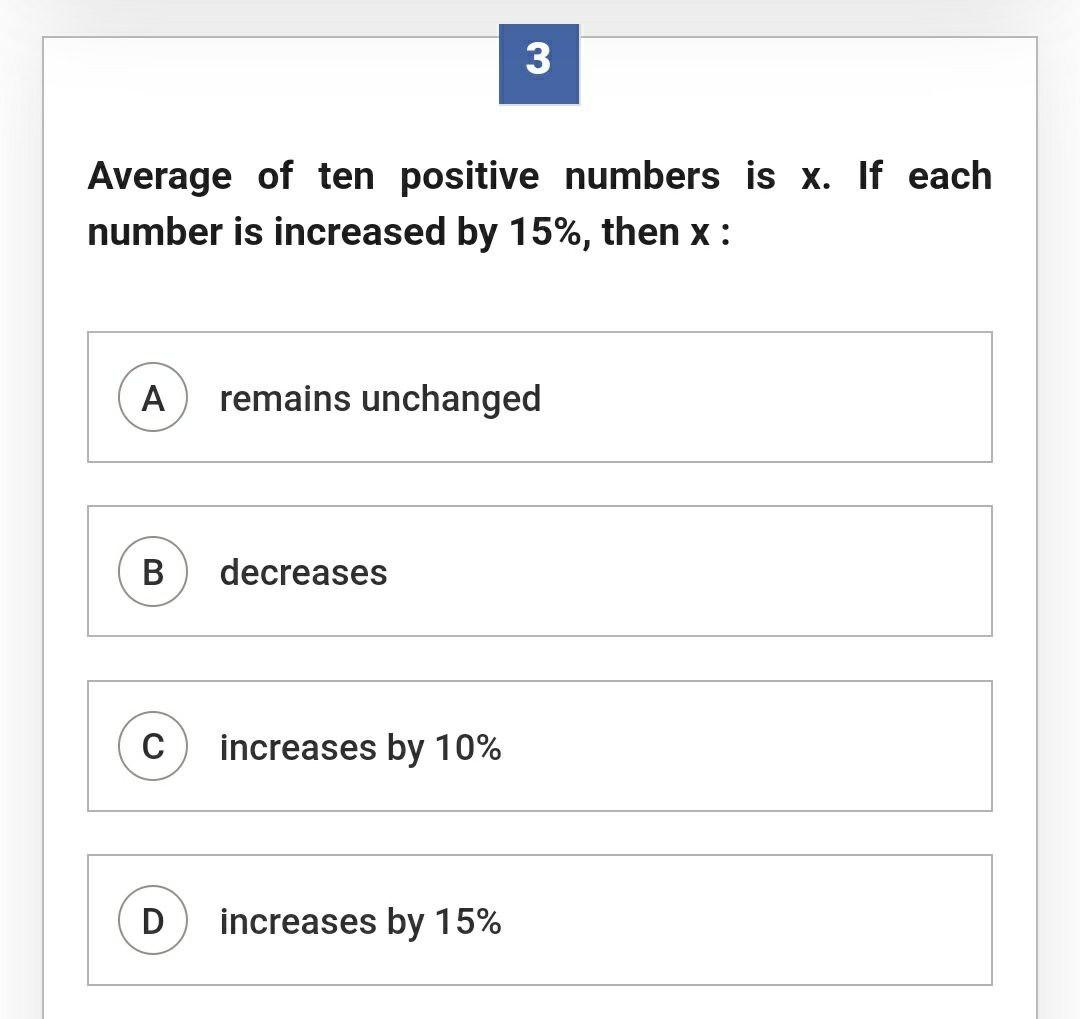
Task: Select the circular B option marker
Action: pyautogui.click(x=152, y=572)
